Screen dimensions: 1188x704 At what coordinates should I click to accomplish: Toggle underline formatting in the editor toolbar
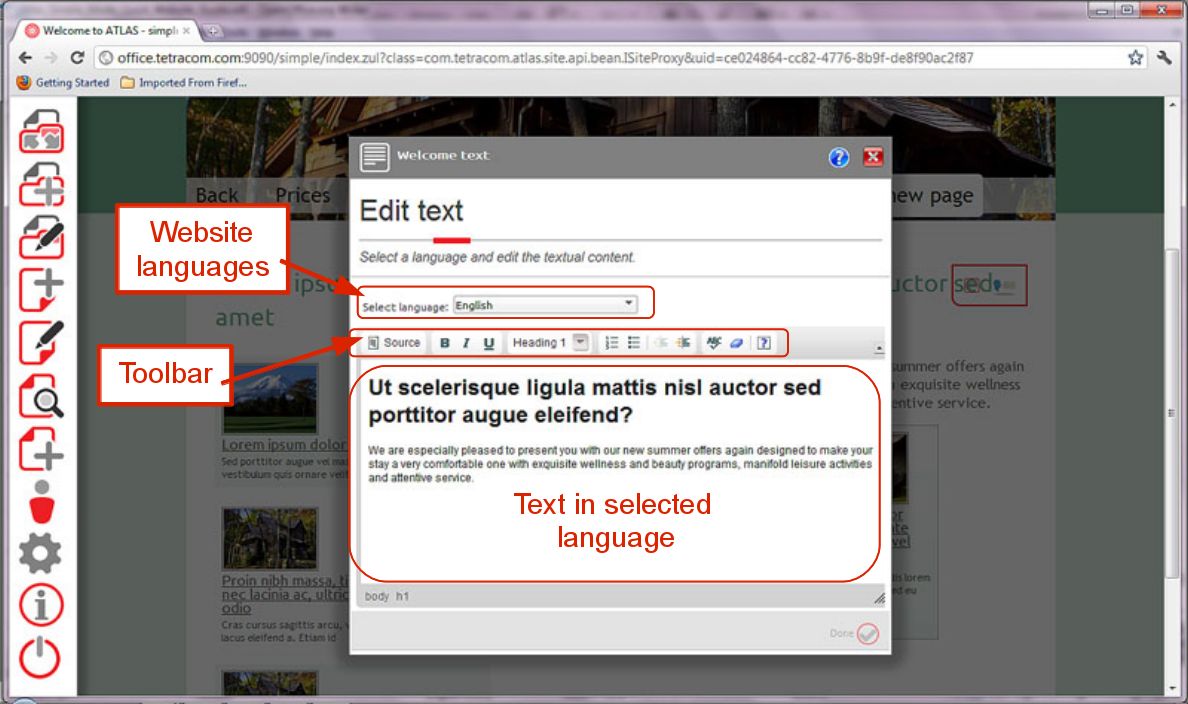click(x=489, y=343)
